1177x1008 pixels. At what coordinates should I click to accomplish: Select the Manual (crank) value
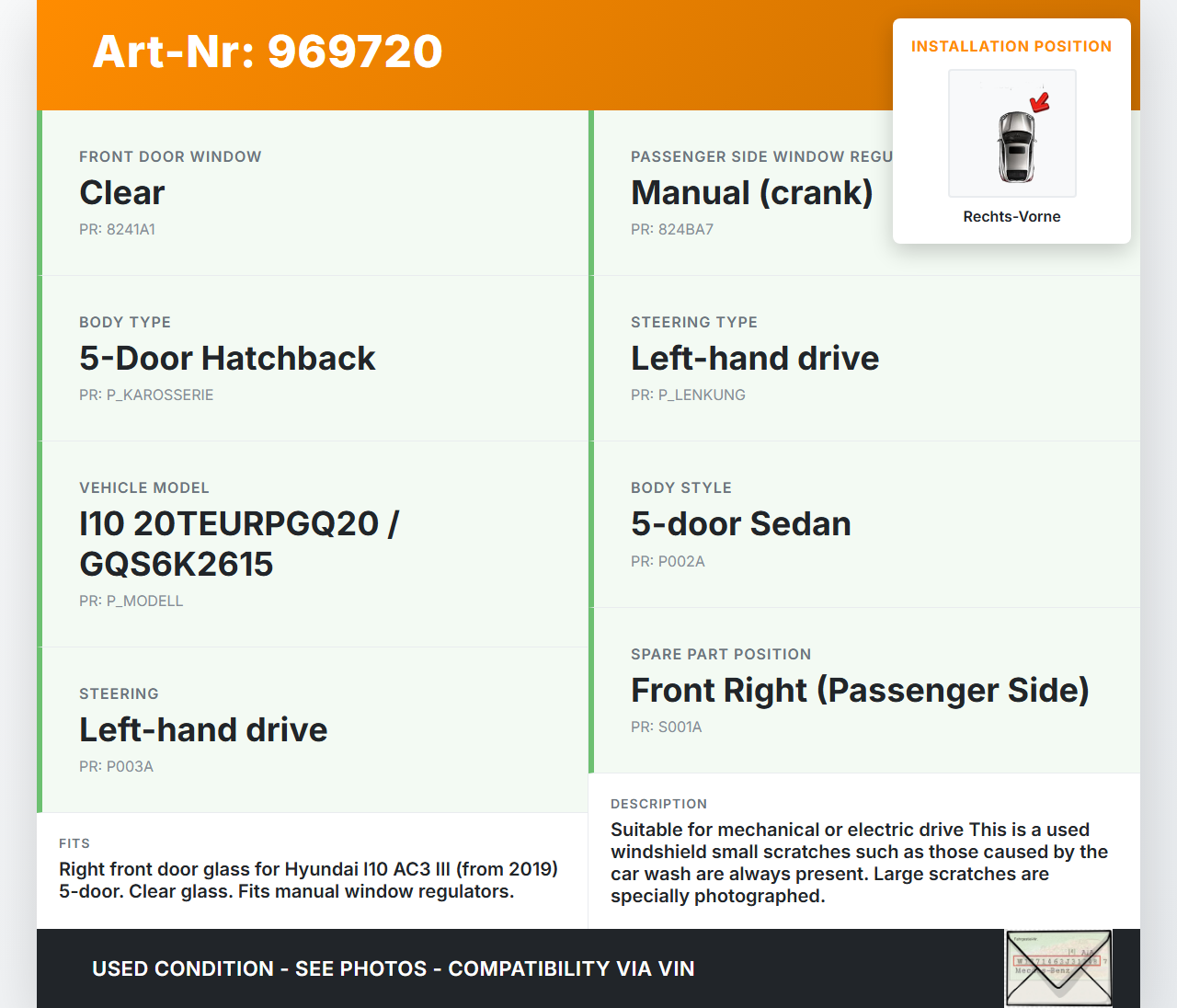tap(751, 192)
